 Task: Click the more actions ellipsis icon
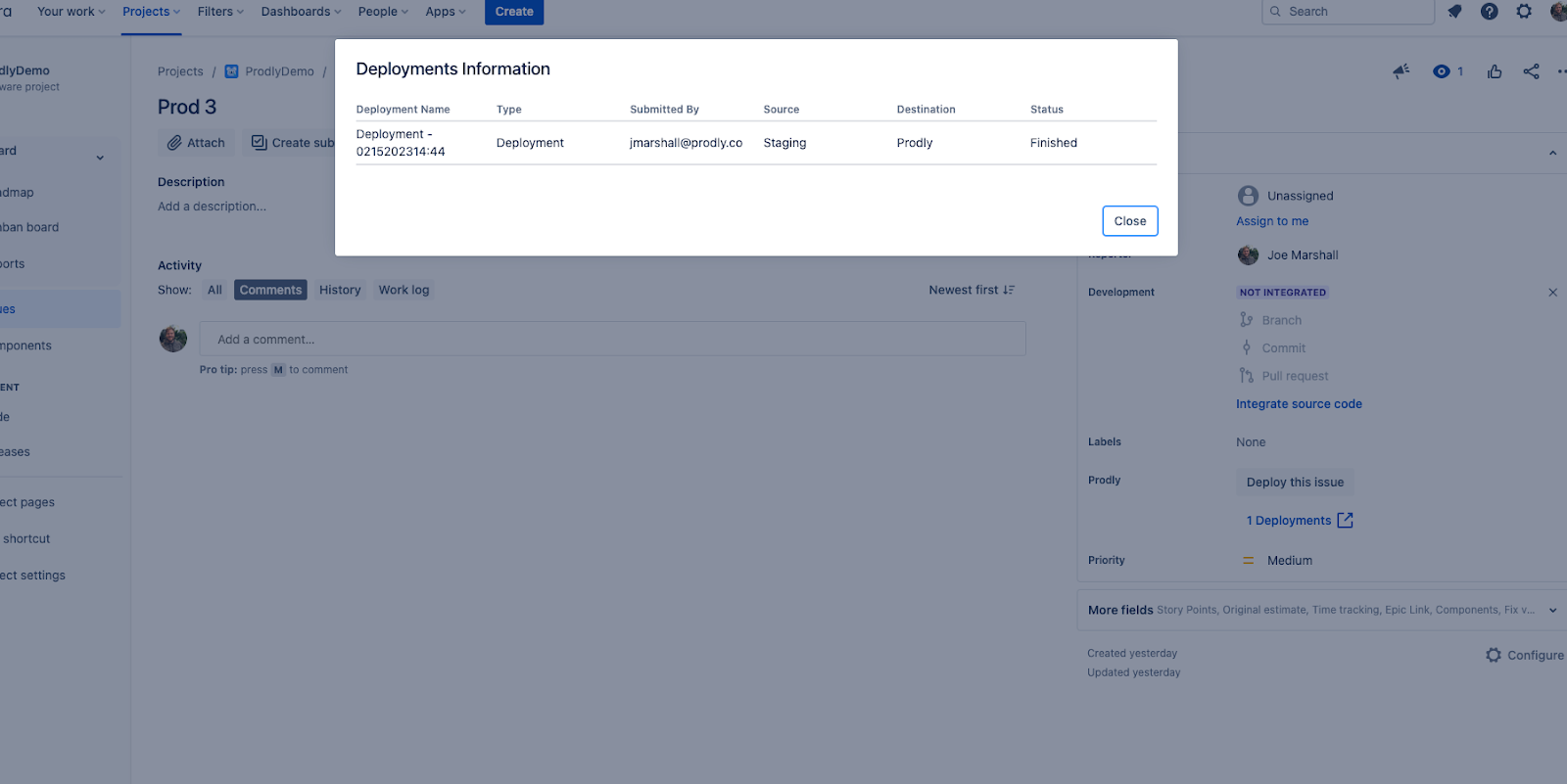1561,71
